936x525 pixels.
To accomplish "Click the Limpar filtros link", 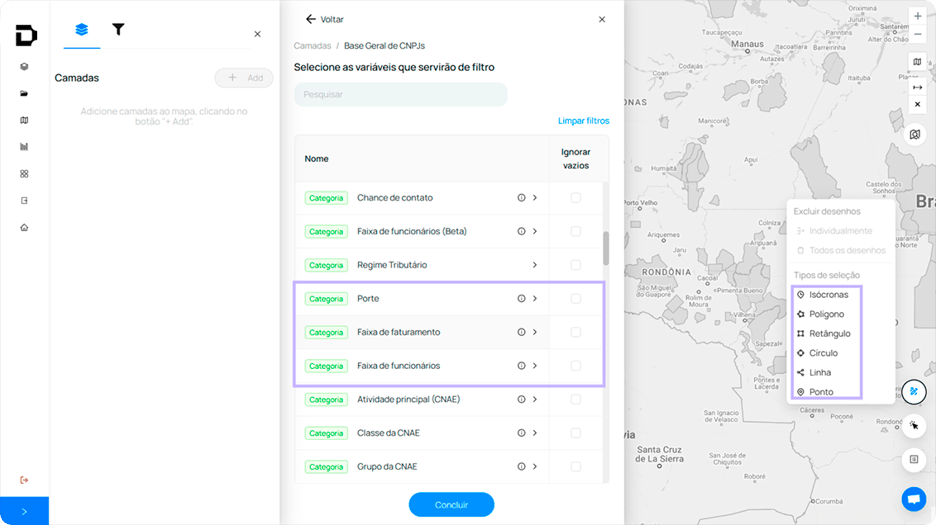I will (583, 121).
